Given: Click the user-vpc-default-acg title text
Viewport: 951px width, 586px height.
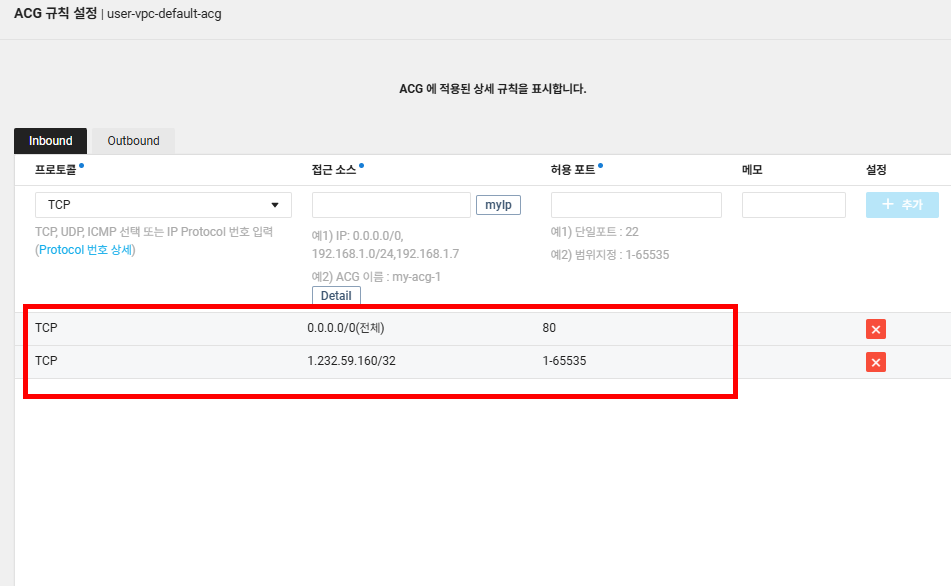Looking at the screenshot, I should tap(164, 14).
